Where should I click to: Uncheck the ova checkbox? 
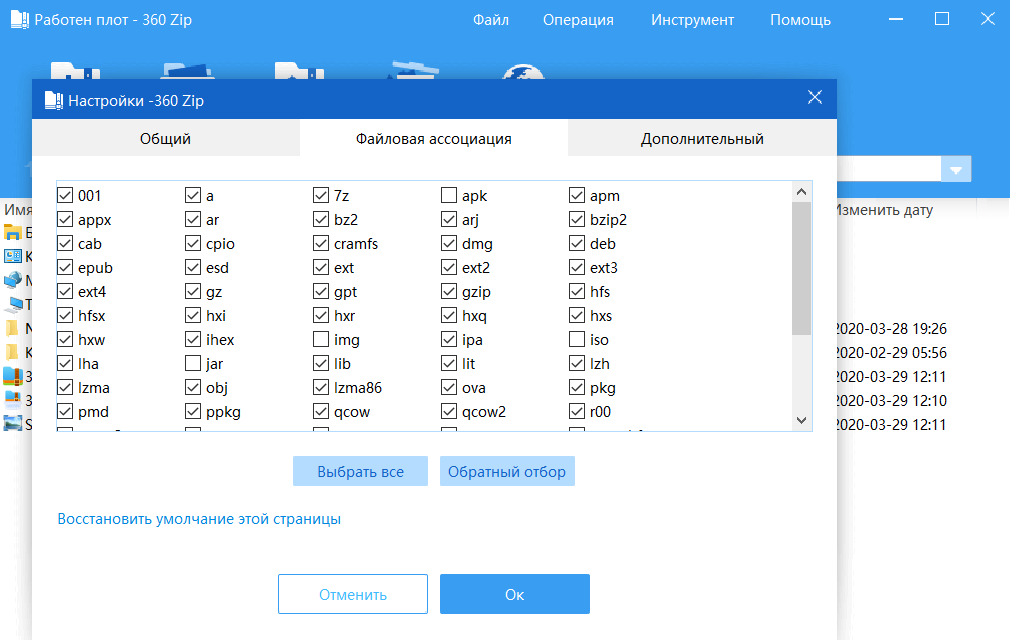[x=449, y=388]
